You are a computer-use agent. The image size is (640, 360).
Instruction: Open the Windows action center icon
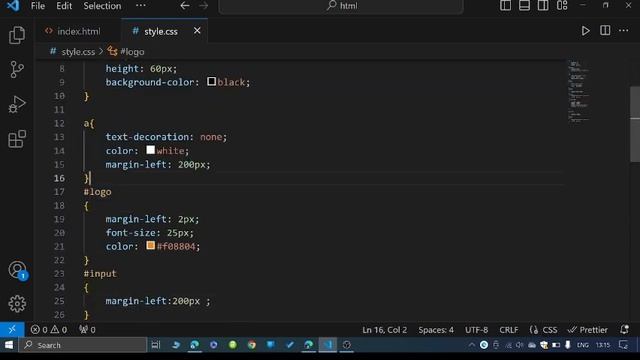tap(624, 345)
